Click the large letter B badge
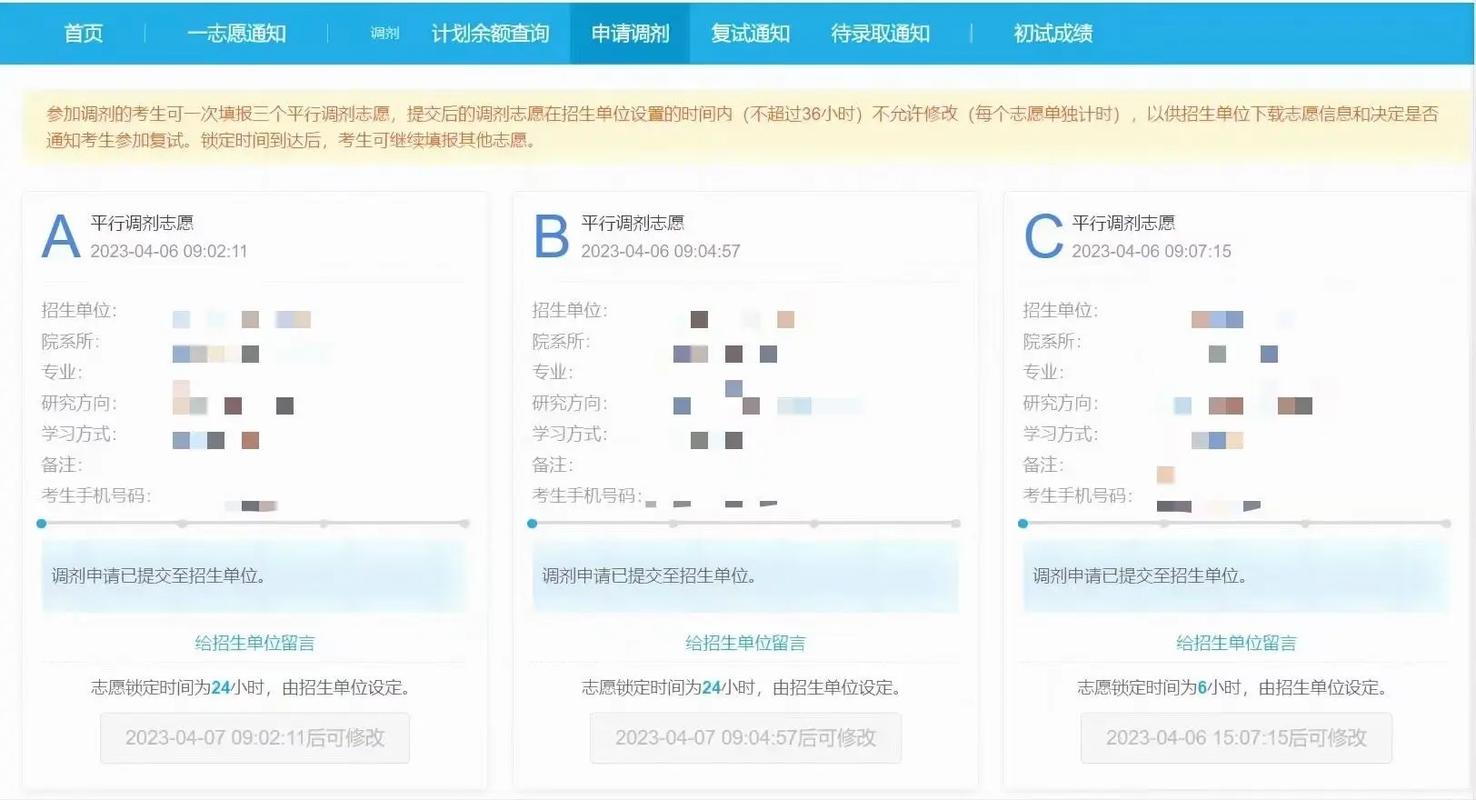Viewport: 1476px width, 800px height. [x=551, y=237]
